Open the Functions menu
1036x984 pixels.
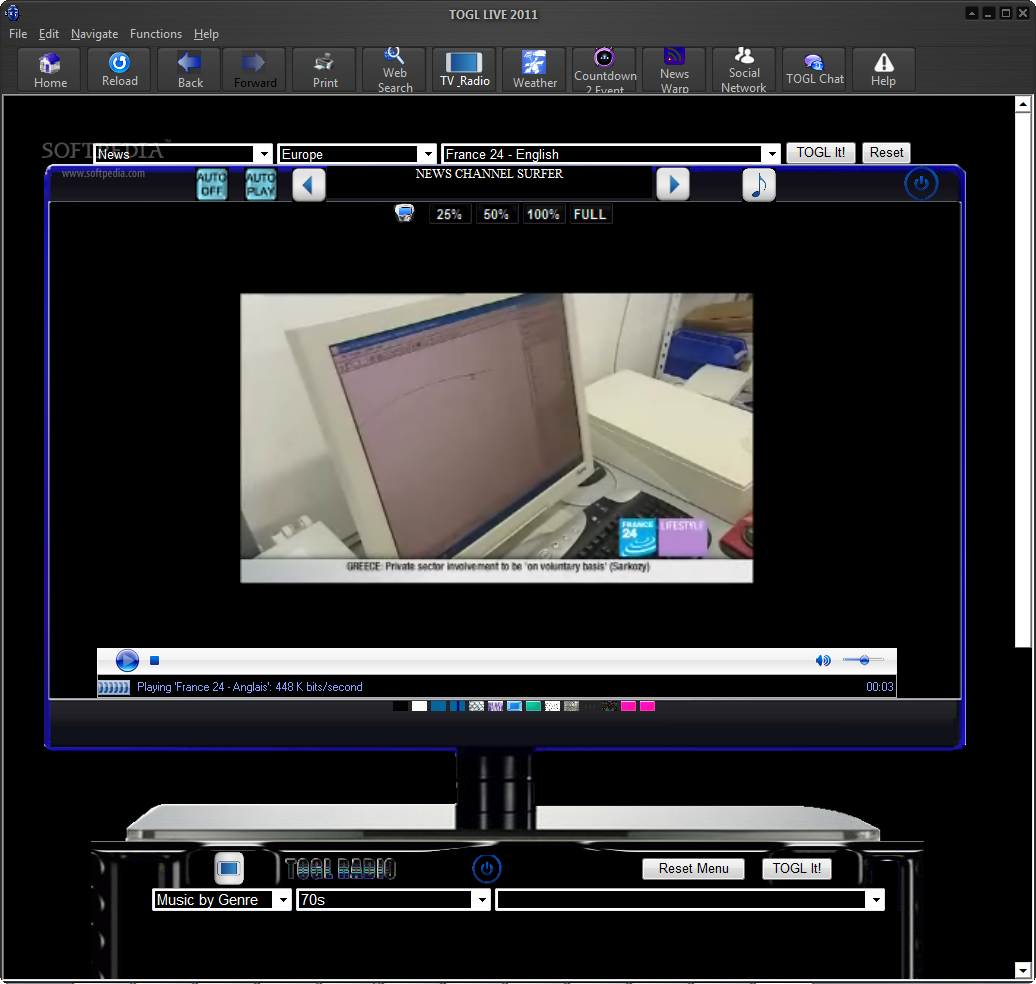click(x=156, y=34)
